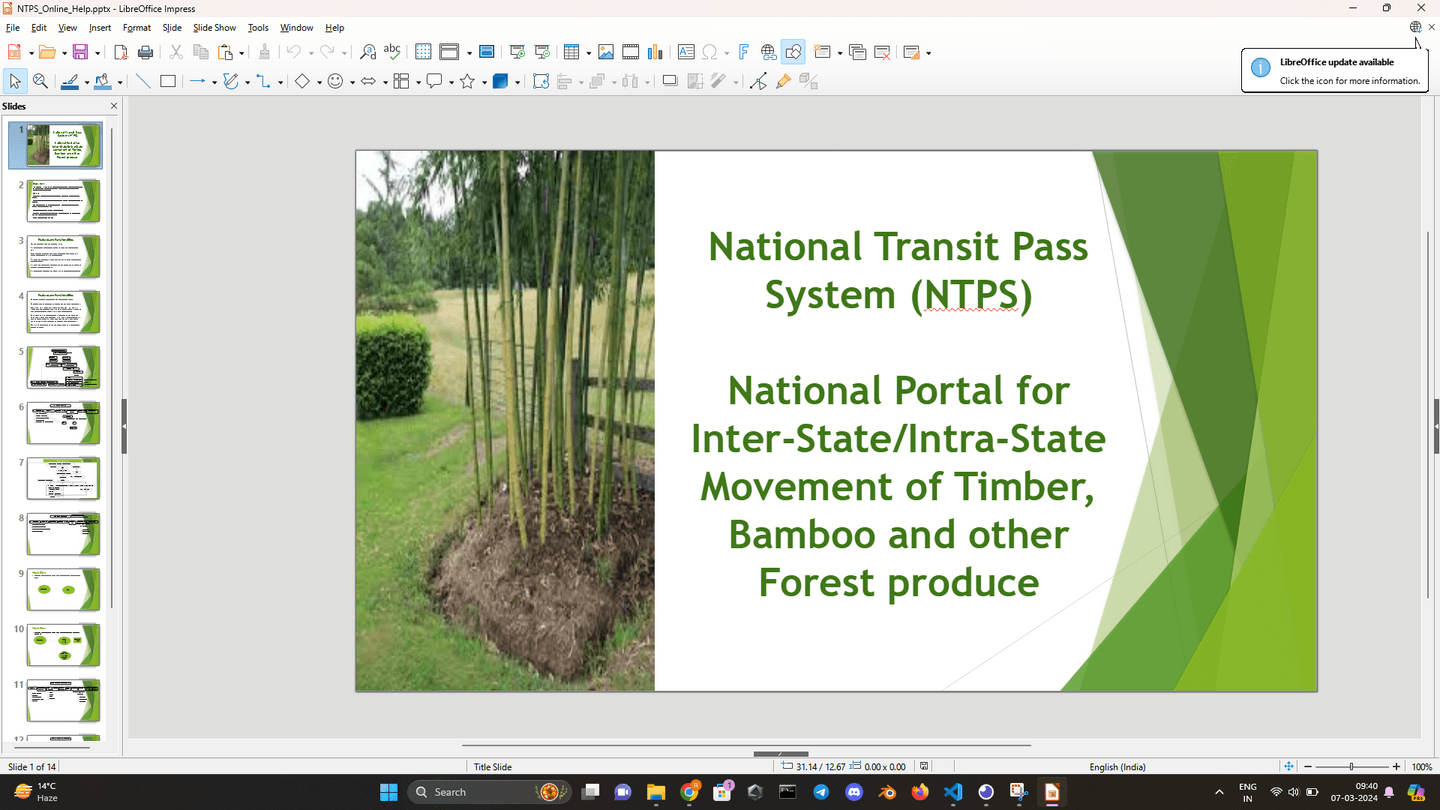Image resolution: width=1440 pixels, height=810 pixels.
Task: Open the New document dropdown arrow
Action: (31, 53)
